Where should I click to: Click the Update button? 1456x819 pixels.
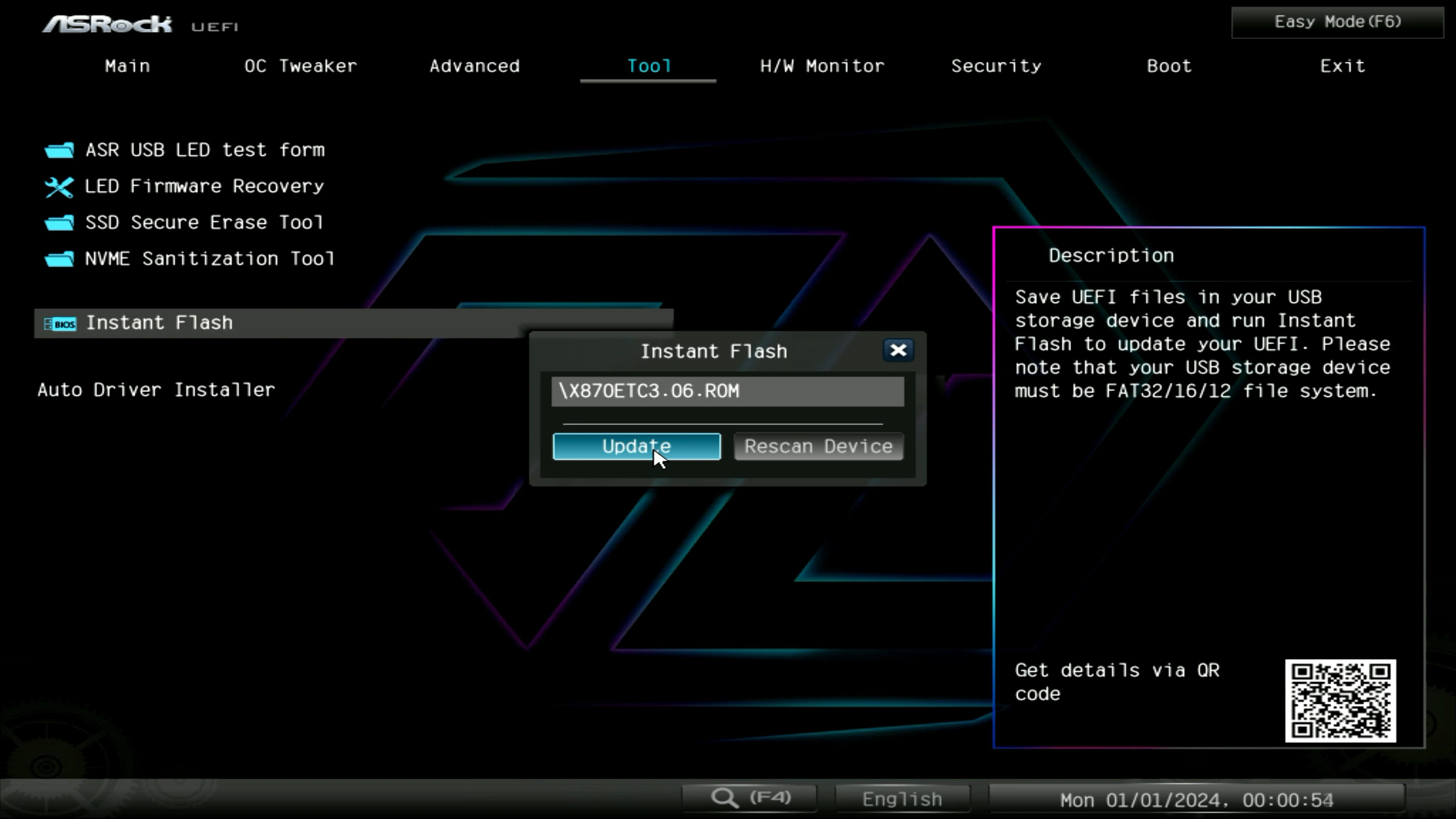[x=637, y=447]
